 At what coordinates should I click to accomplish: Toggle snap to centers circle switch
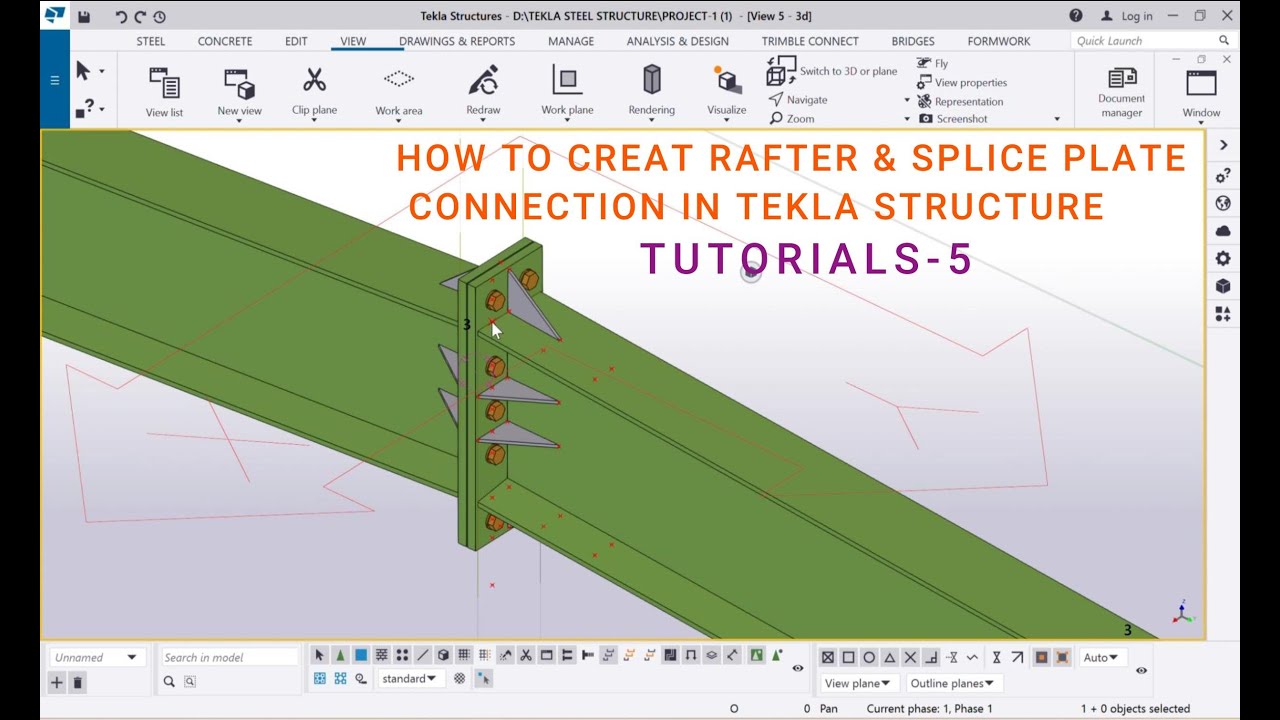click(869, 657)
